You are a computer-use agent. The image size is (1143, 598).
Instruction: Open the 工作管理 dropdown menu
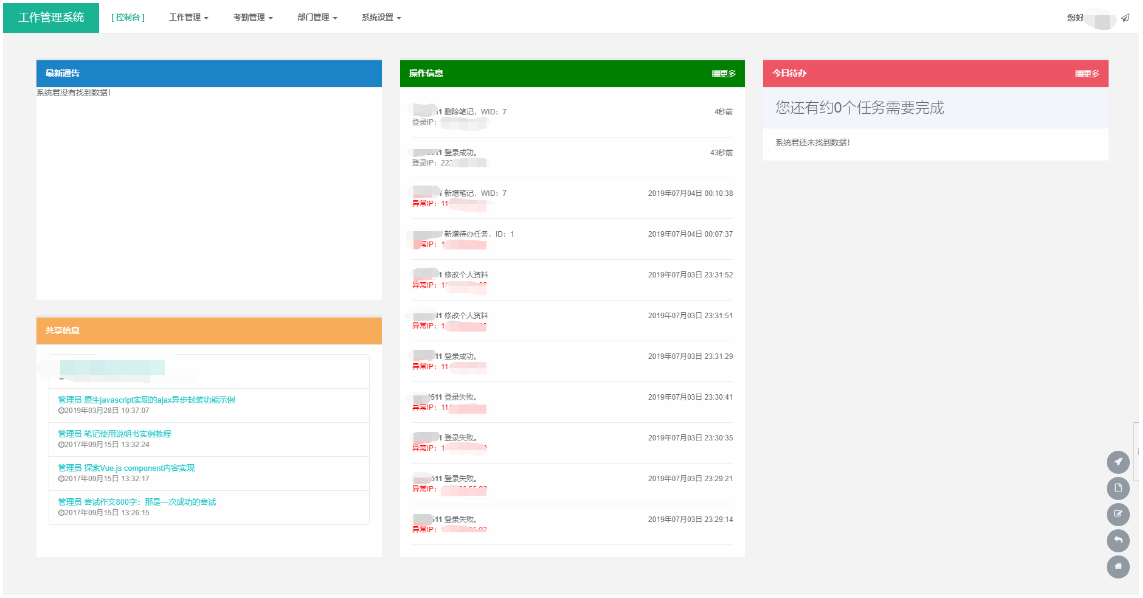(189, 18)
